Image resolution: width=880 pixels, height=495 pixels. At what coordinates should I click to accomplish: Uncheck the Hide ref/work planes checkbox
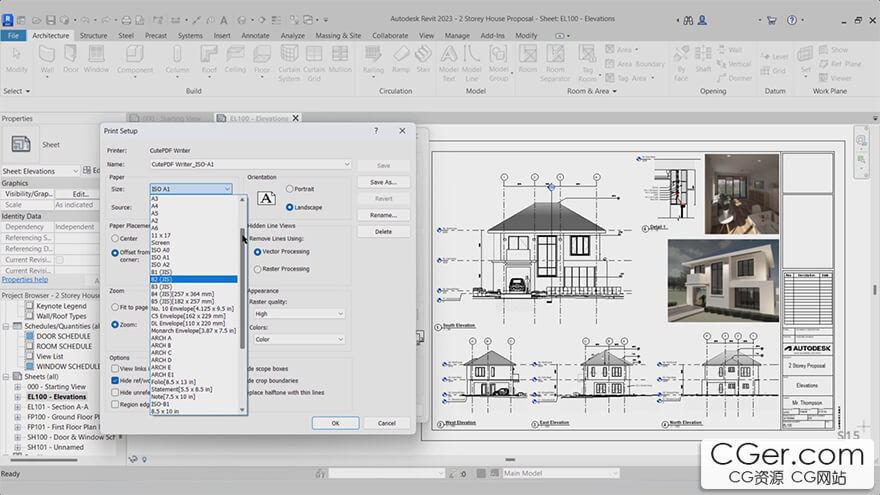115,381
